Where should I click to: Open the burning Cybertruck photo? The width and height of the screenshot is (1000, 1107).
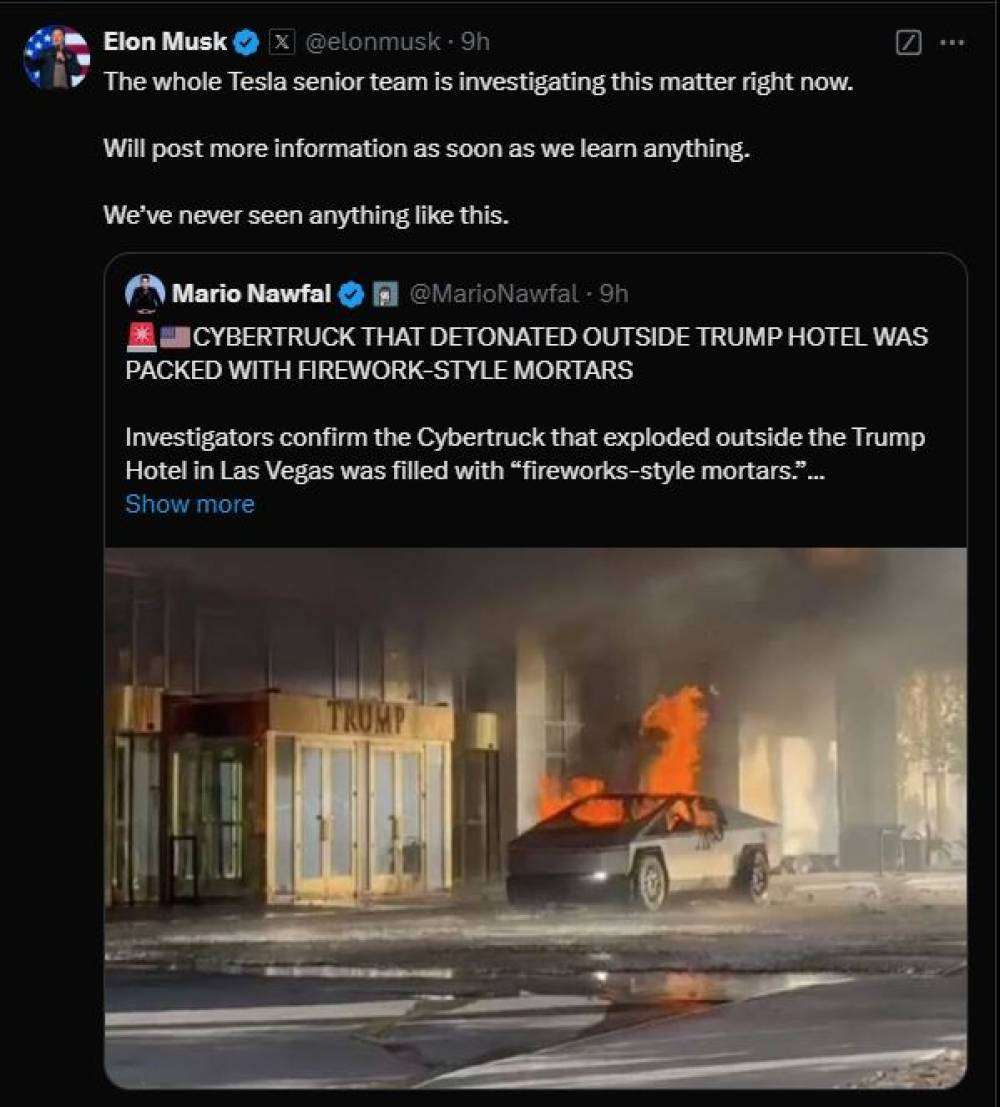tap(535, 818)
